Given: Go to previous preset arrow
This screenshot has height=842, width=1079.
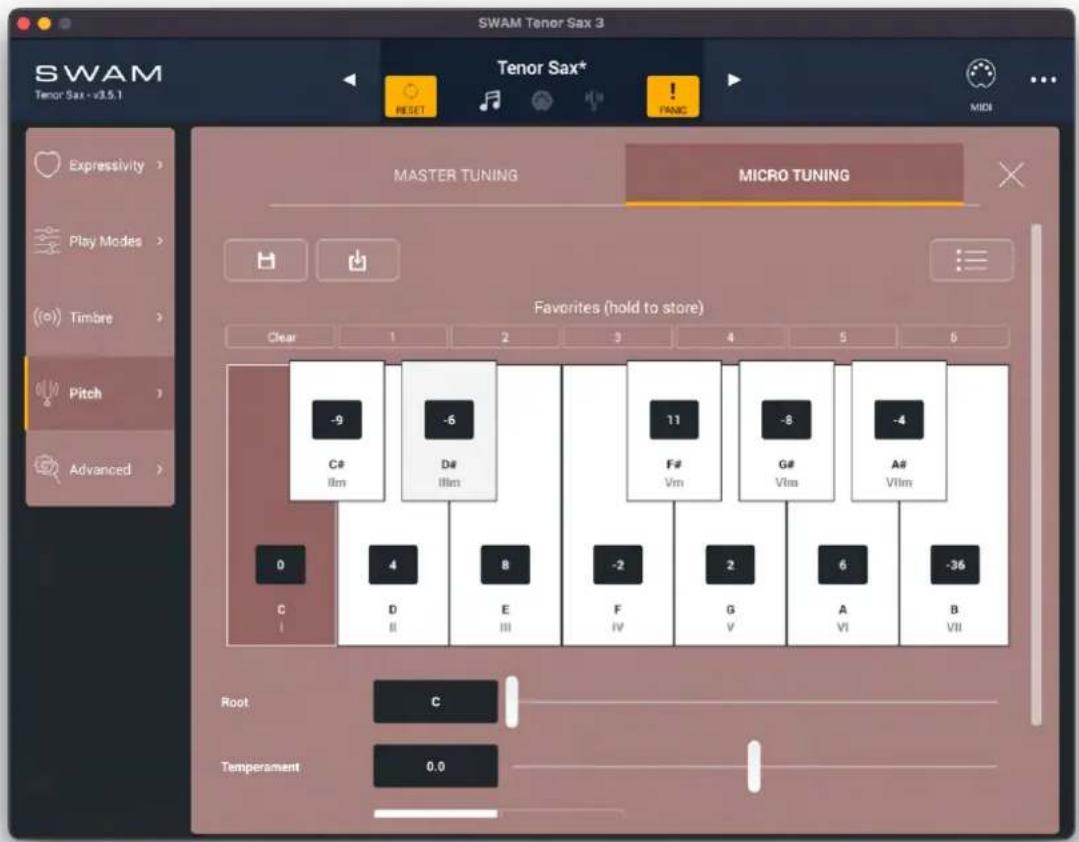Looking at the screenshot, I should click(x=350, y=80).
